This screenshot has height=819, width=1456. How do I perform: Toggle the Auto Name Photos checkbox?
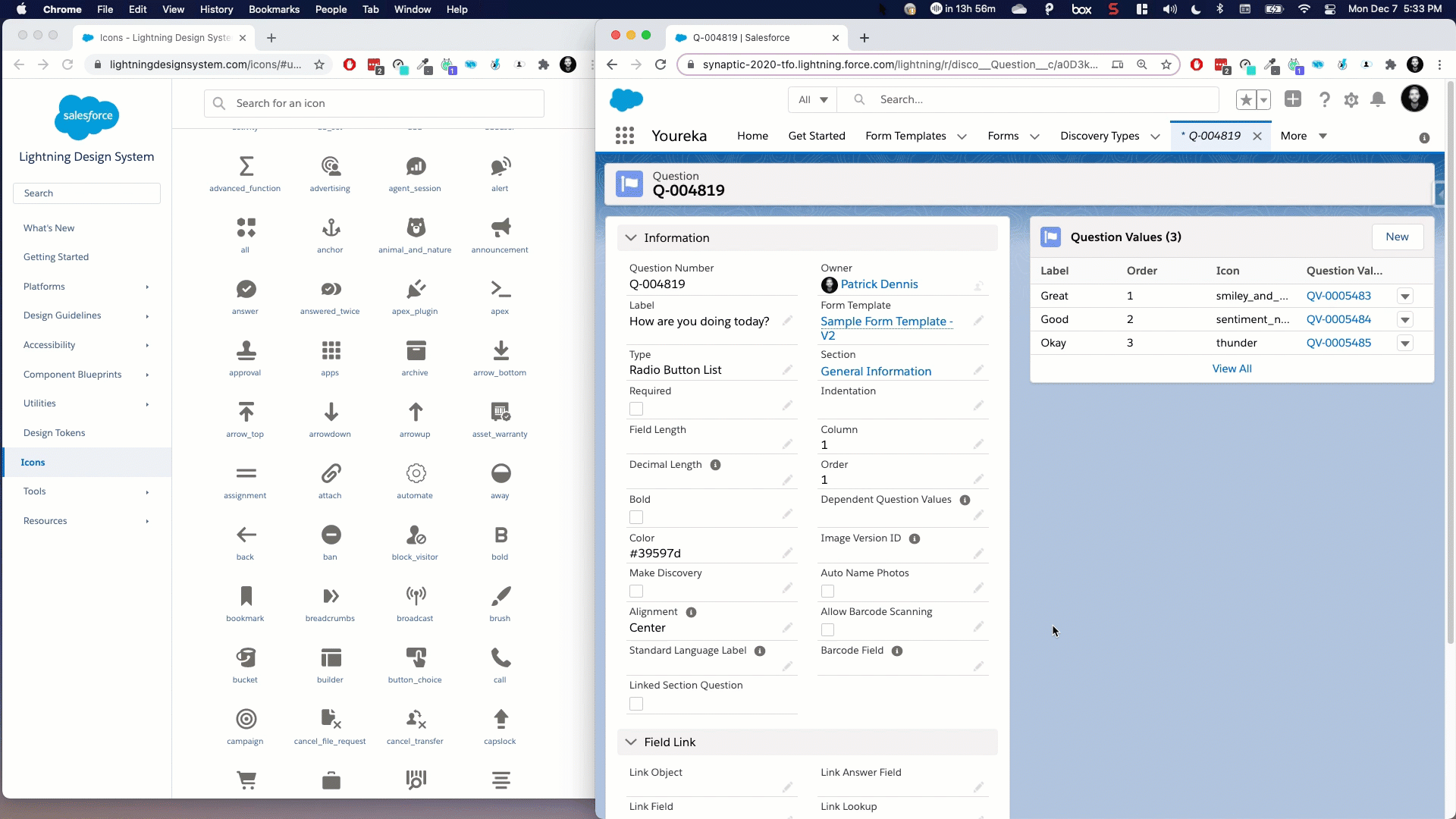coord(827,591)
